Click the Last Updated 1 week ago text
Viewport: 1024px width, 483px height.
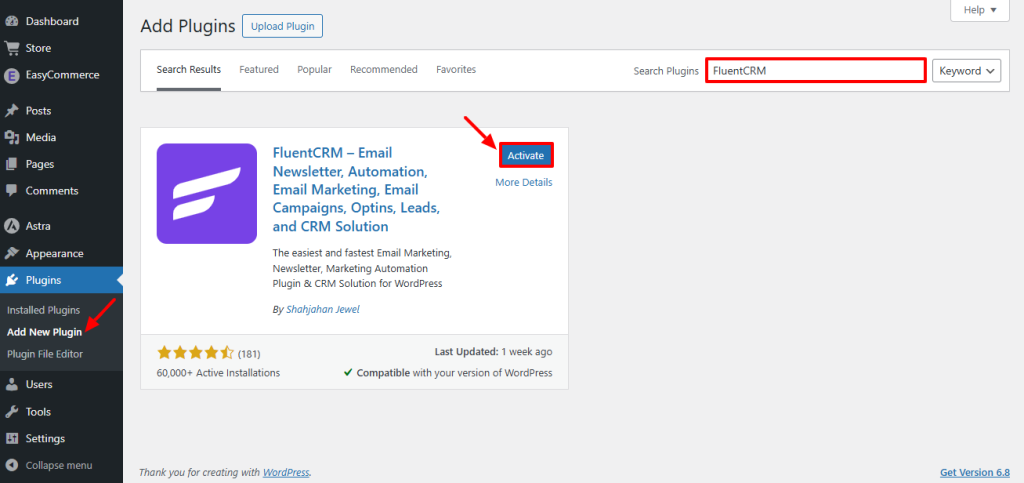pos(493,352)
